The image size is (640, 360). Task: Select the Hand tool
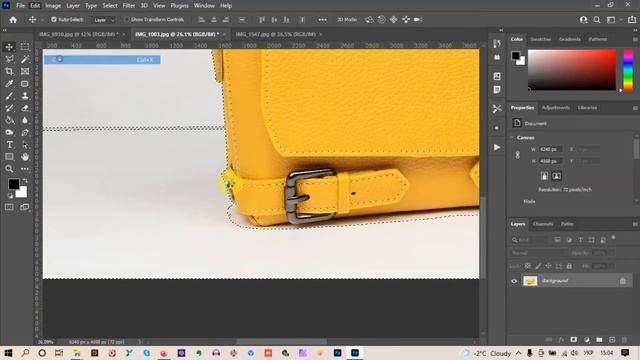click(x=25, y=157)
